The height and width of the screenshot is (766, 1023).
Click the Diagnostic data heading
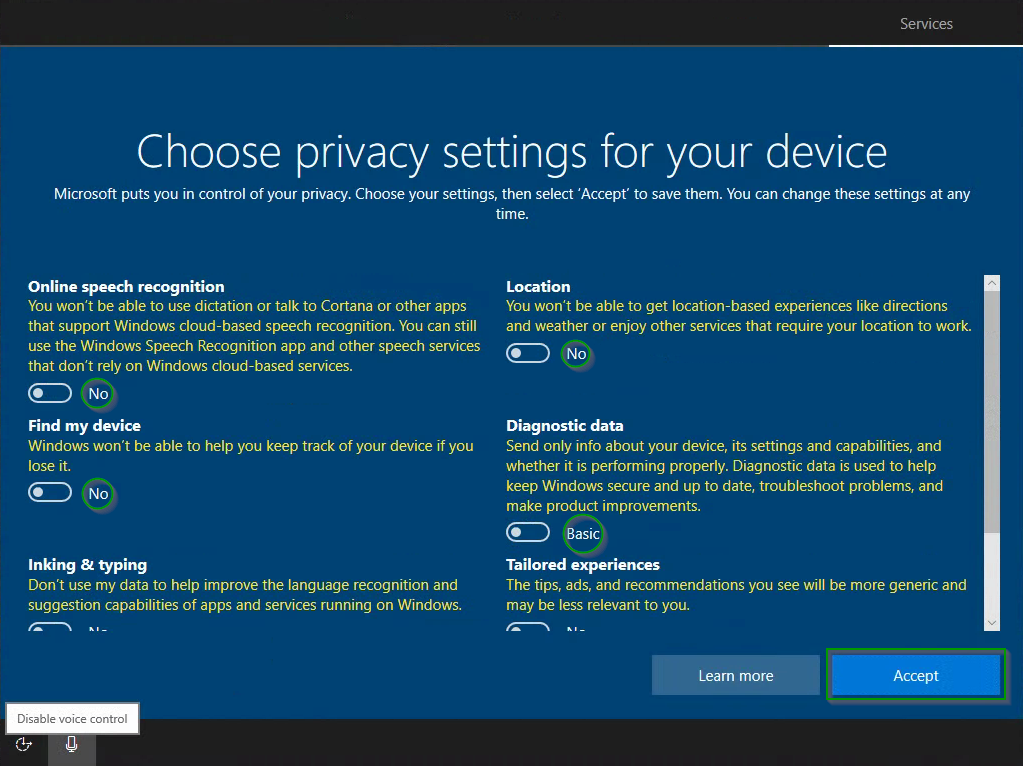tap(564, 426)
